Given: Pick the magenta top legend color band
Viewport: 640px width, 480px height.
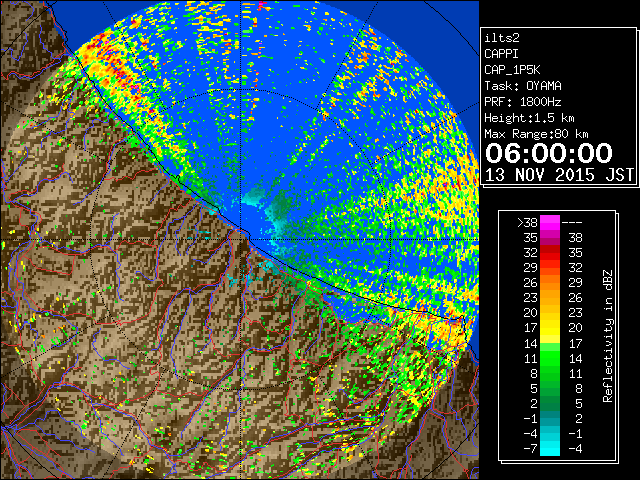Looking at the screenshot, I should 550,223.
